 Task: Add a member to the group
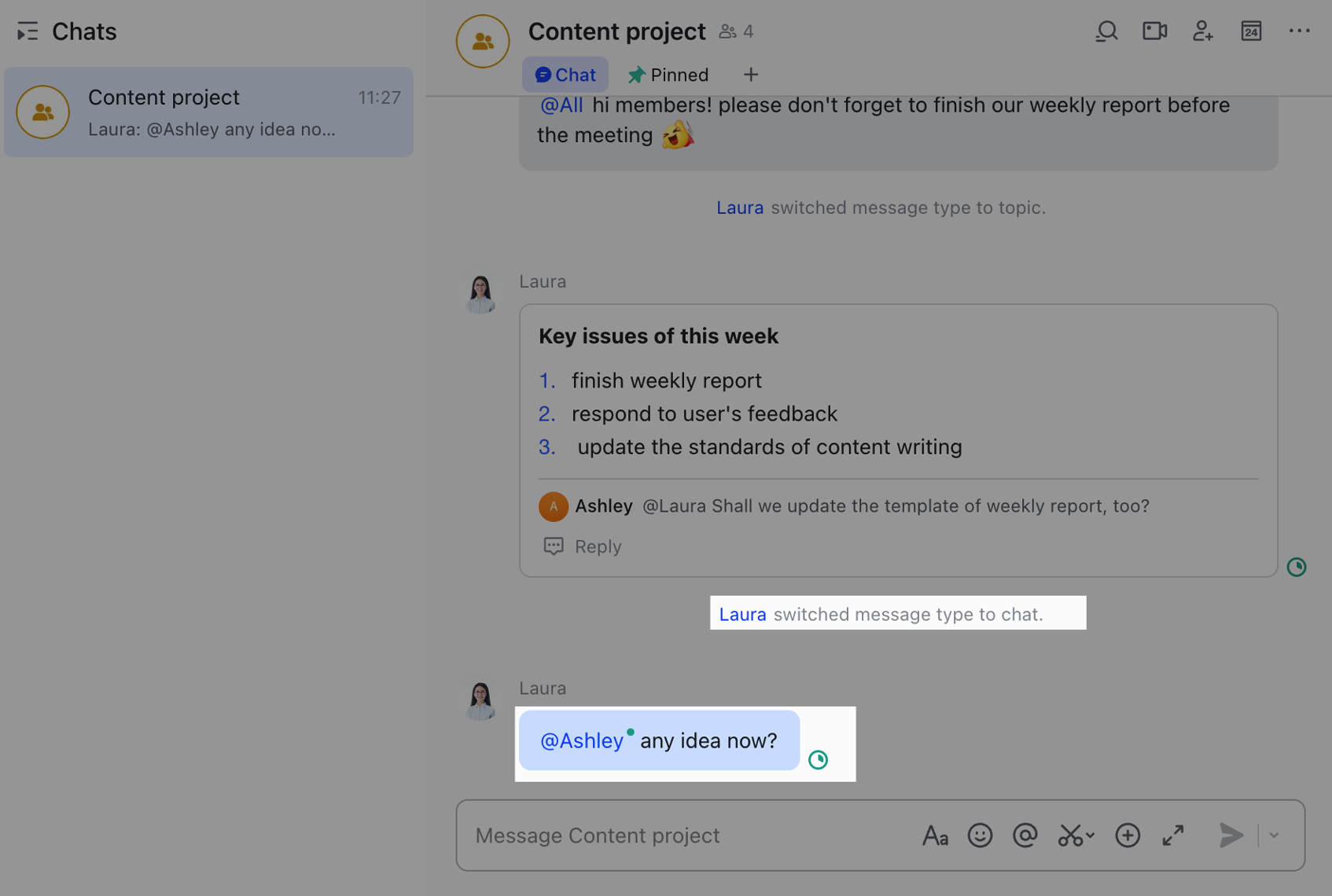pyautogui.click(x=1202, y=31)
